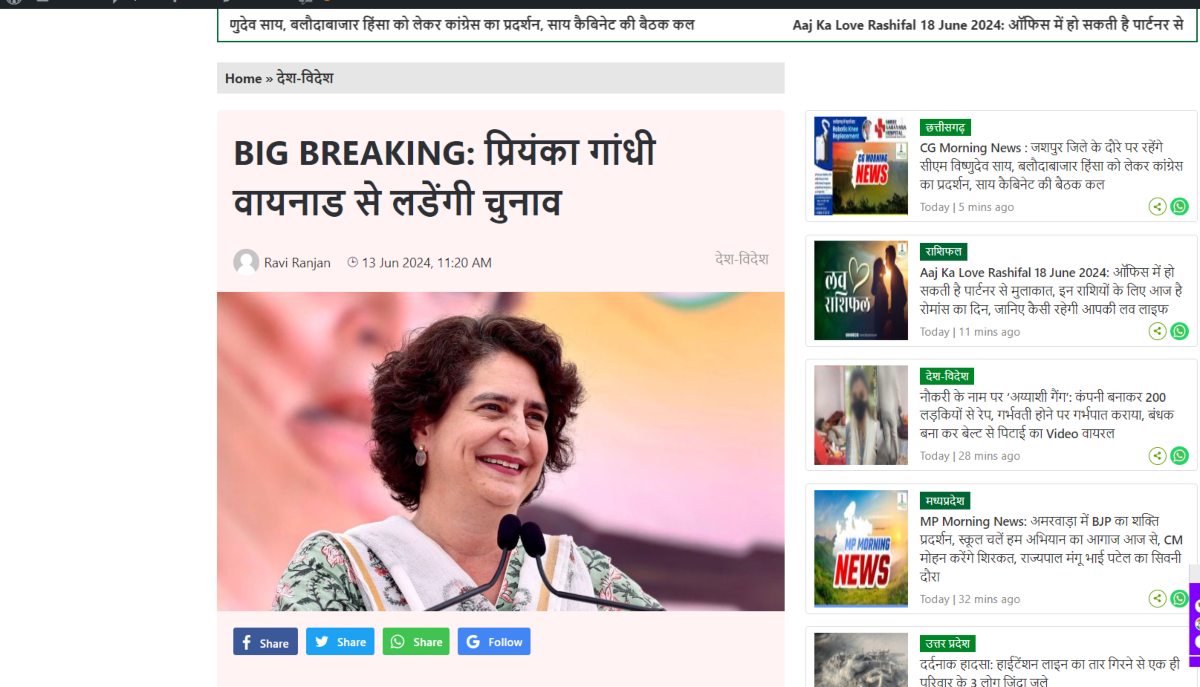Click WhatsApp icon on CG Morning News card
1200x687 pixels.
pyautogui.click(x=1180, y=207)
